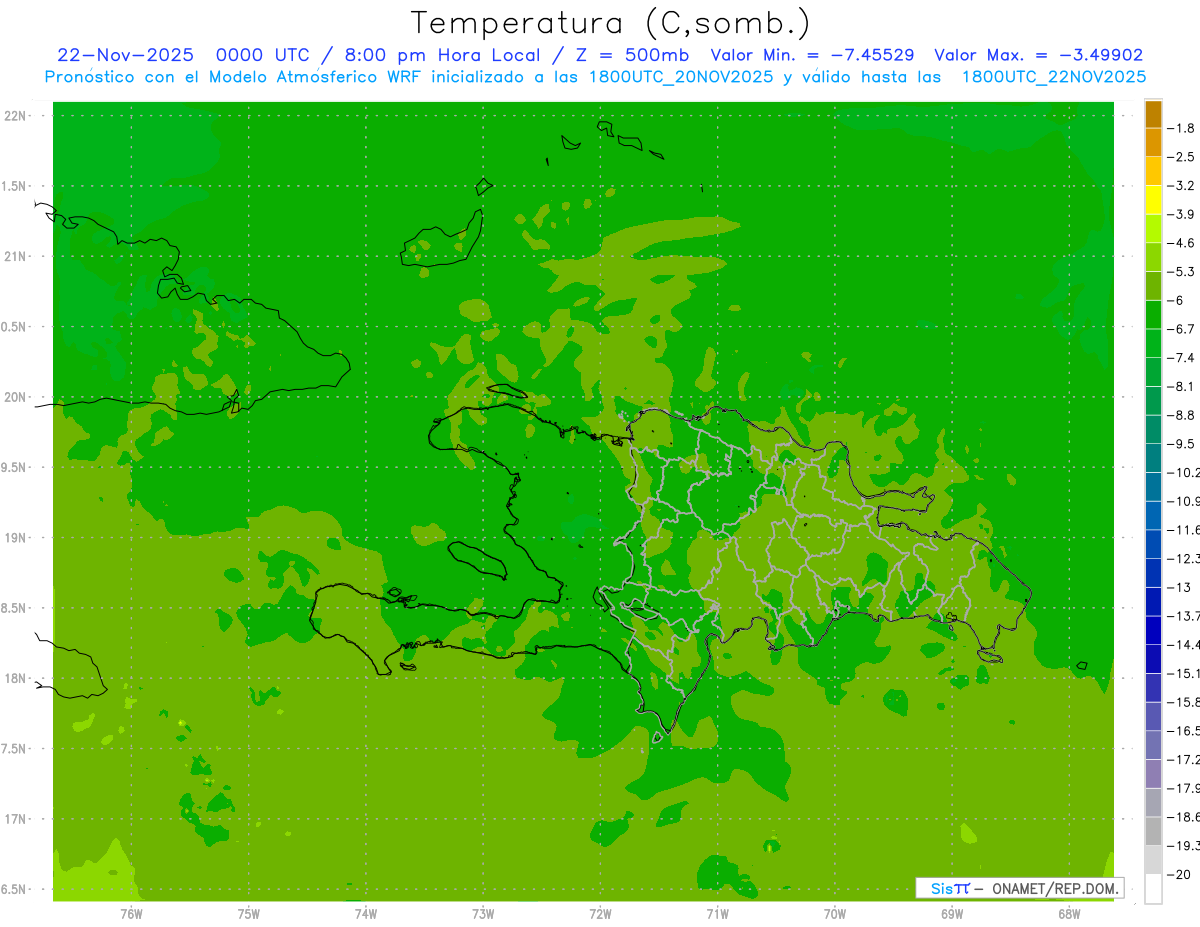
Task: Click the '18N' latitude label
Action: [x=15, y=678]
